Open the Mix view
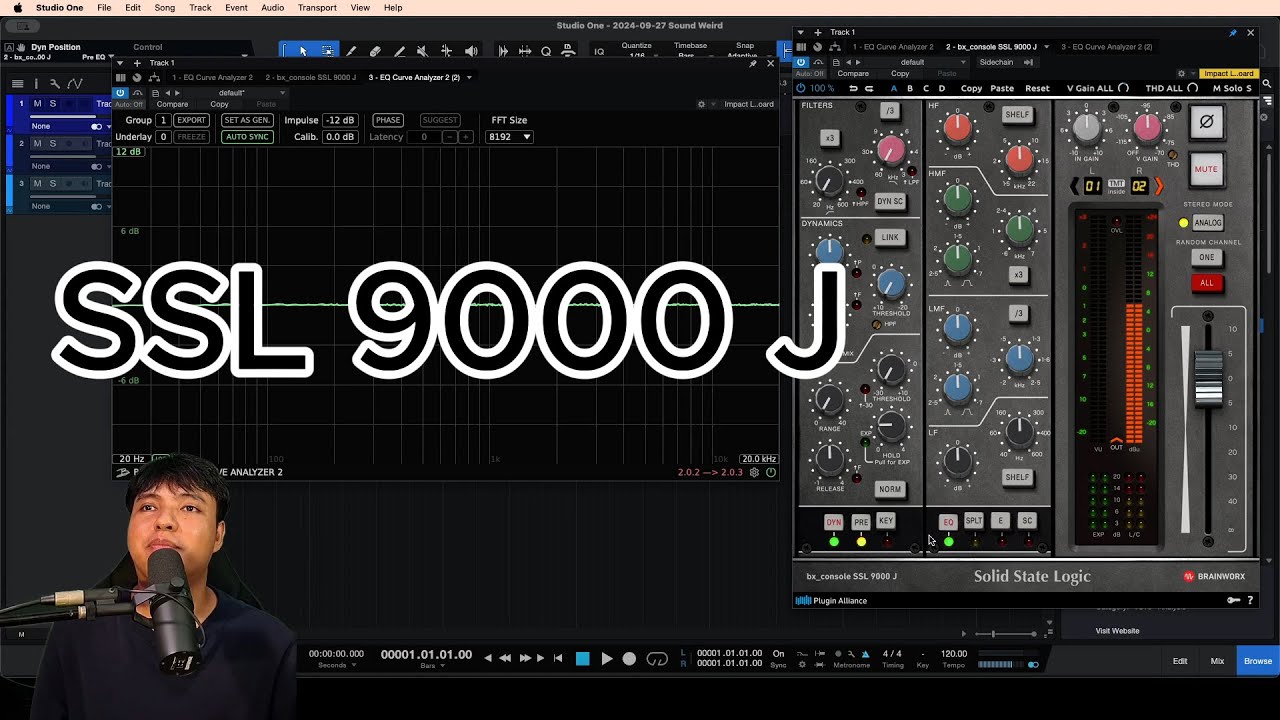This screenshot has width=1280, height=720. [x=1217, y=660]
